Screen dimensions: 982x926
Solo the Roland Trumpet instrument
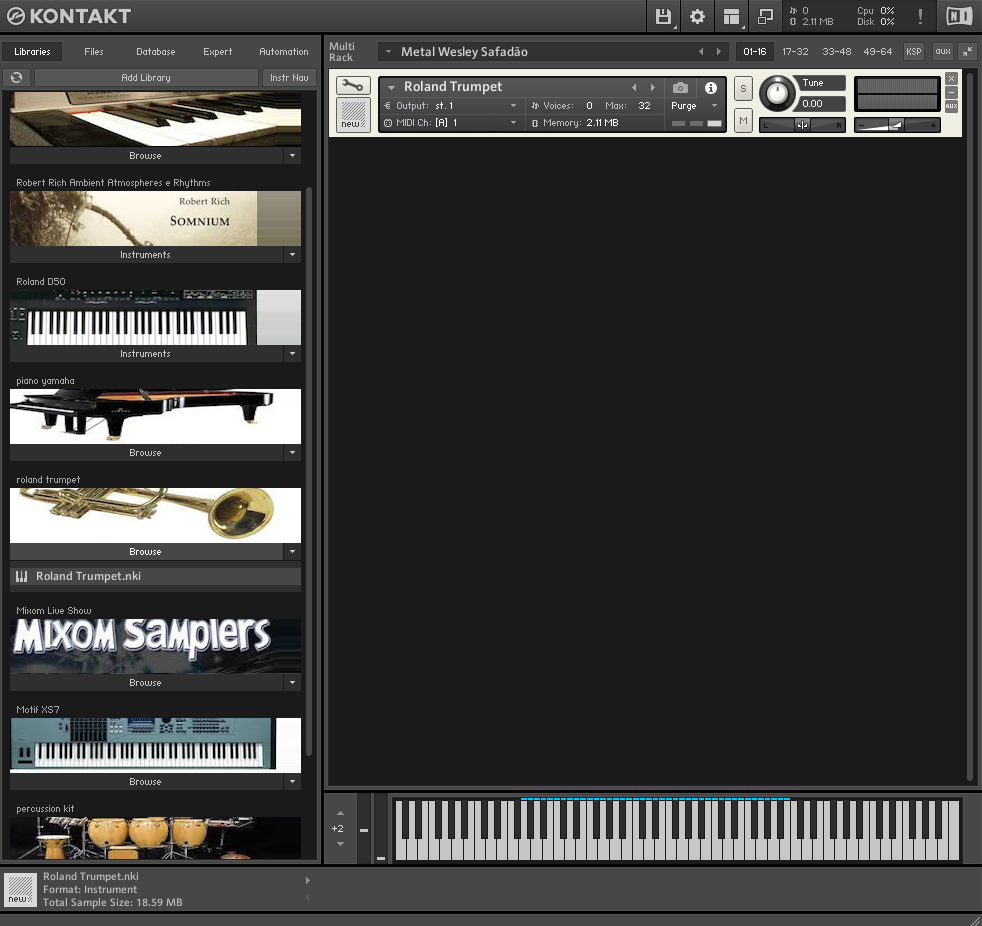(743, 88)
